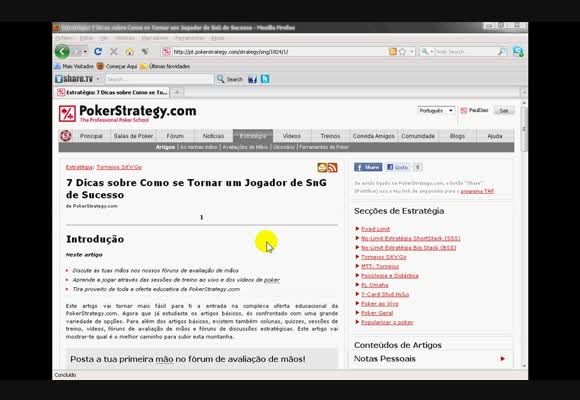Screen dimensions: 580x400
Task: Open the MTT: Torneios link
Action: tap(380, 266)
